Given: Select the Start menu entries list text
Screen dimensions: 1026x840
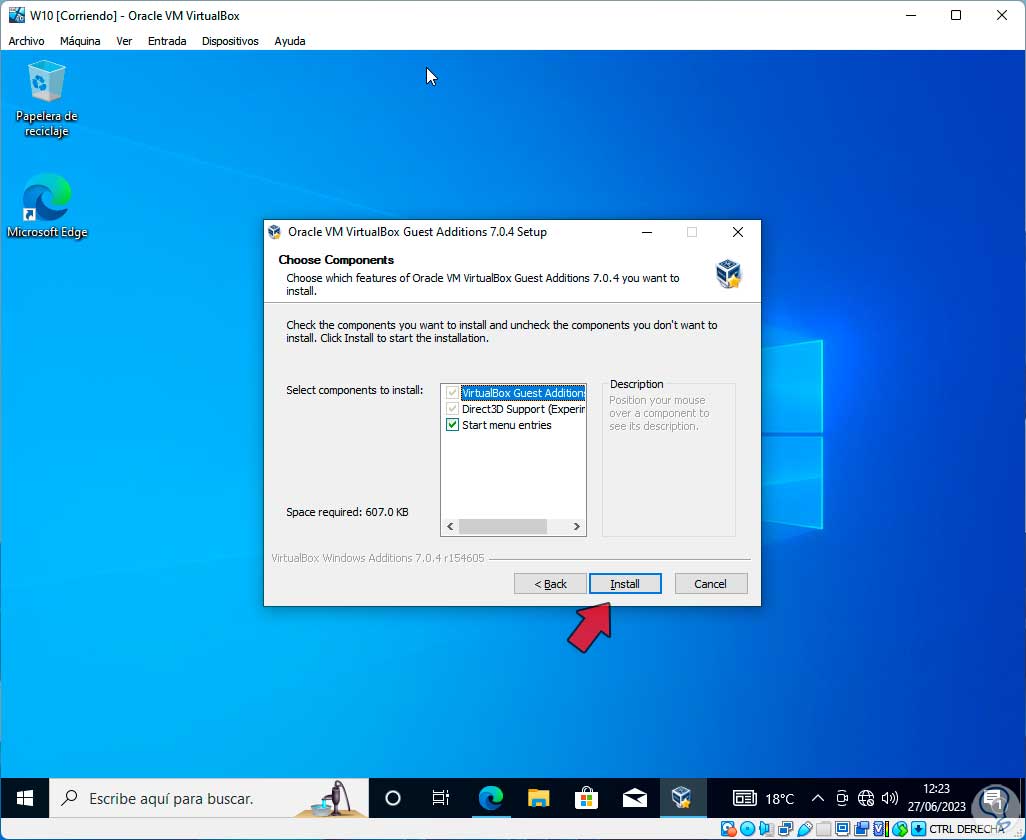Looking at the screenshot, I should click(x=506, y=425).
